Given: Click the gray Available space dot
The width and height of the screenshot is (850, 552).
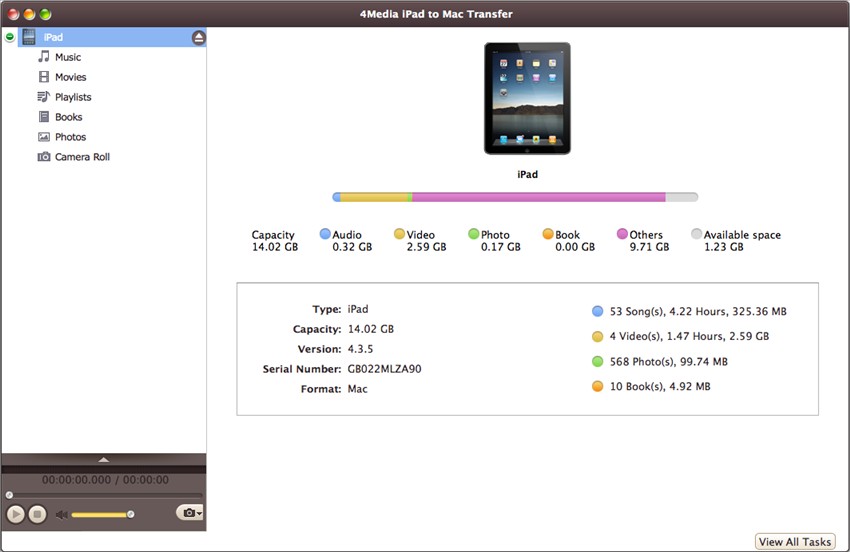Looking at the screenshot, I should [697, 234].
